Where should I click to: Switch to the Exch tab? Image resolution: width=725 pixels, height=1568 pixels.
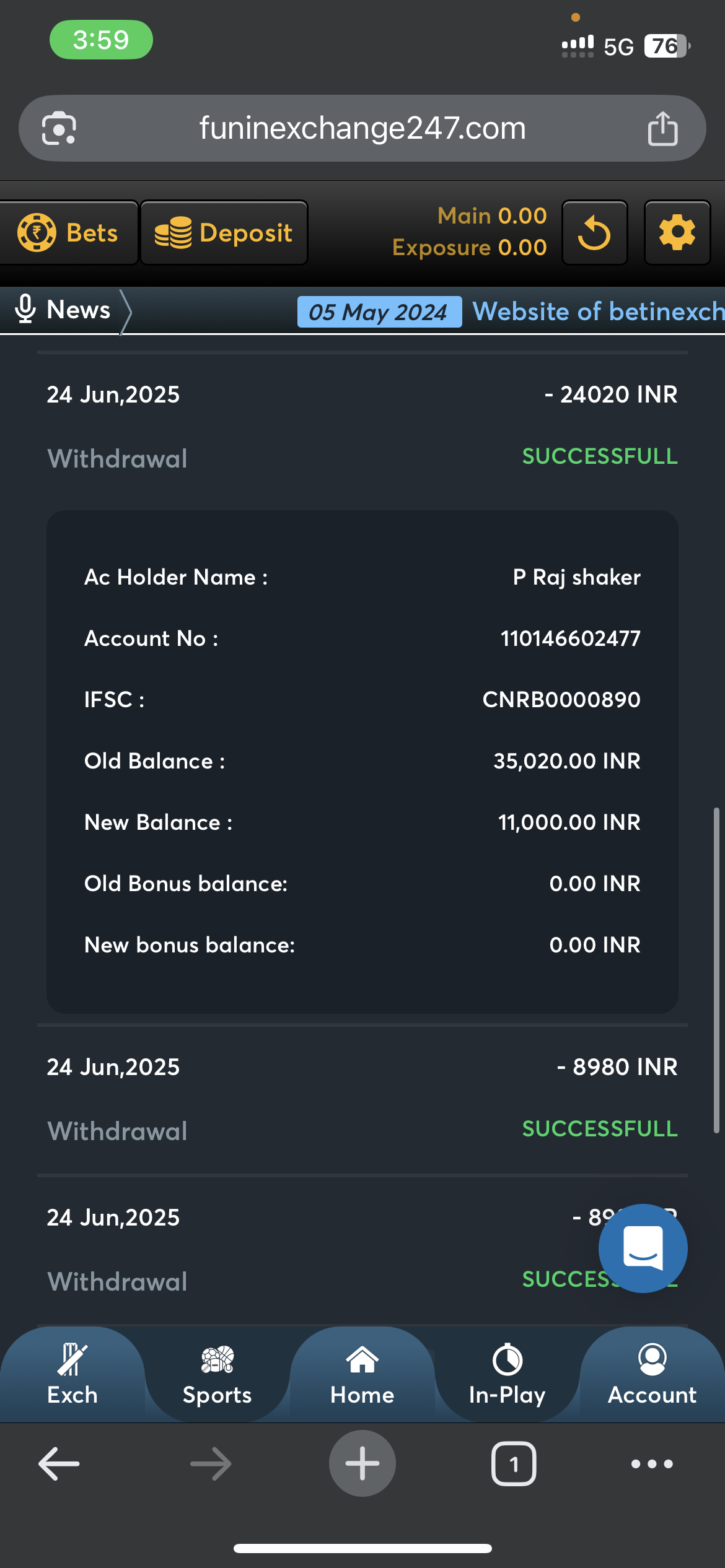(x=72, y=1374)
